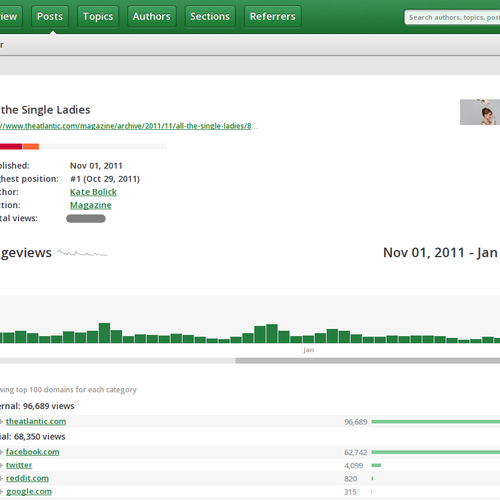Open author Kate Bolick link
Image resolution: width=500 pixels, height=500 pixels.
tap(93, 192)
